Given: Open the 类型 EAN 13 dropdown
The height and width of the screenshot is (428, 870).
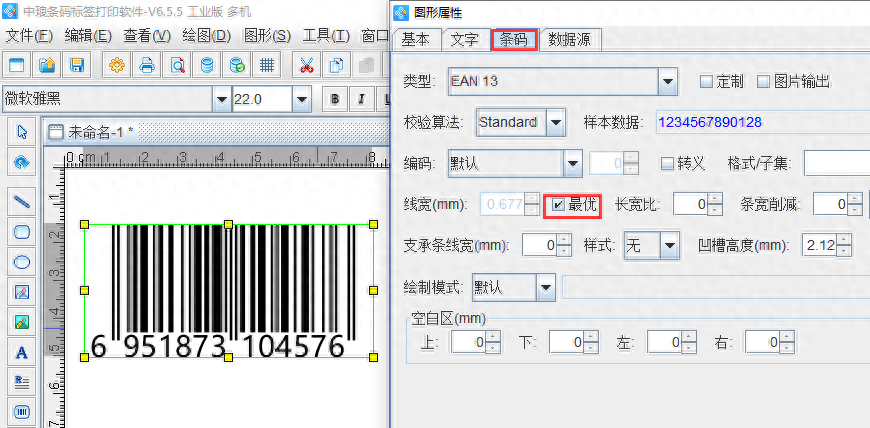Looking at the screenshot, I should coord(668,82).
